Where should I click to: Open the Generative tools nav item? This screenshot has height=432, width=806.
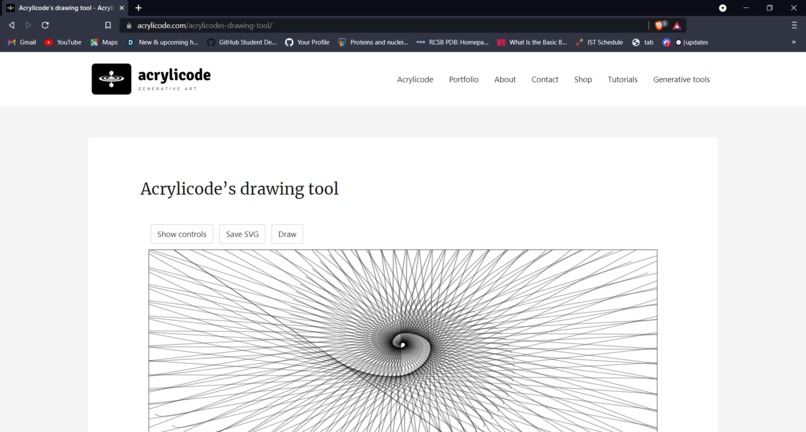pyautogui.click(x=682, y=79)
